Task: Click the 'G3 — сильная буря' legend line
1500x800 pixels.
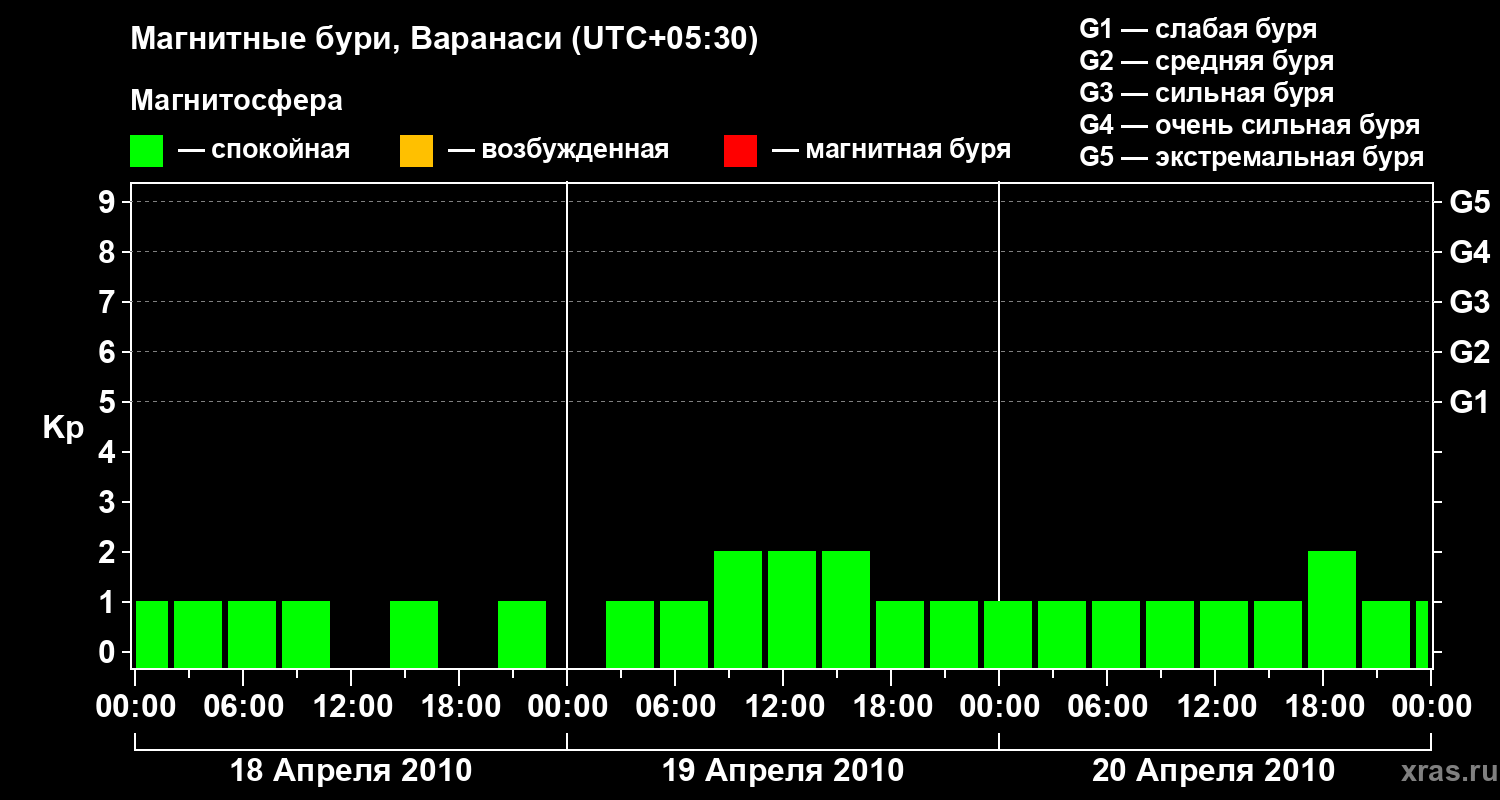Action: pyautogui.click(x=1206, y=93)
